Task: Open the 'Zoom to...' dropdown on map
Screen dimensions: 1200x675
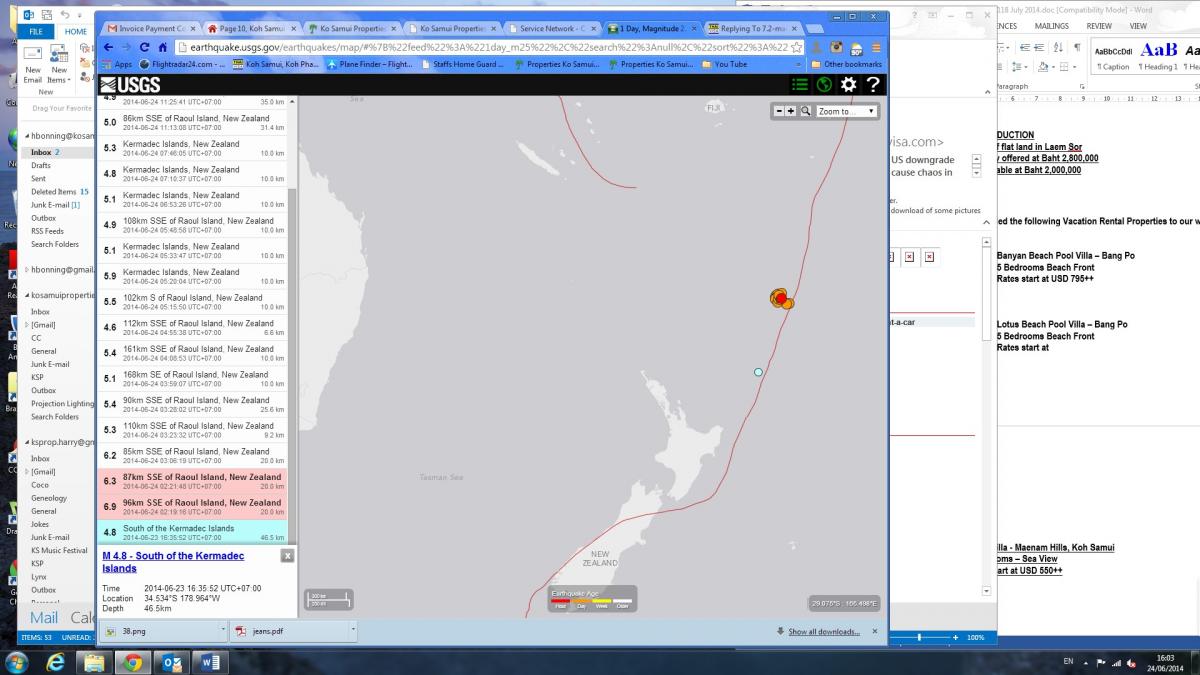Action: pyautogui.click(x=847, y=111)
